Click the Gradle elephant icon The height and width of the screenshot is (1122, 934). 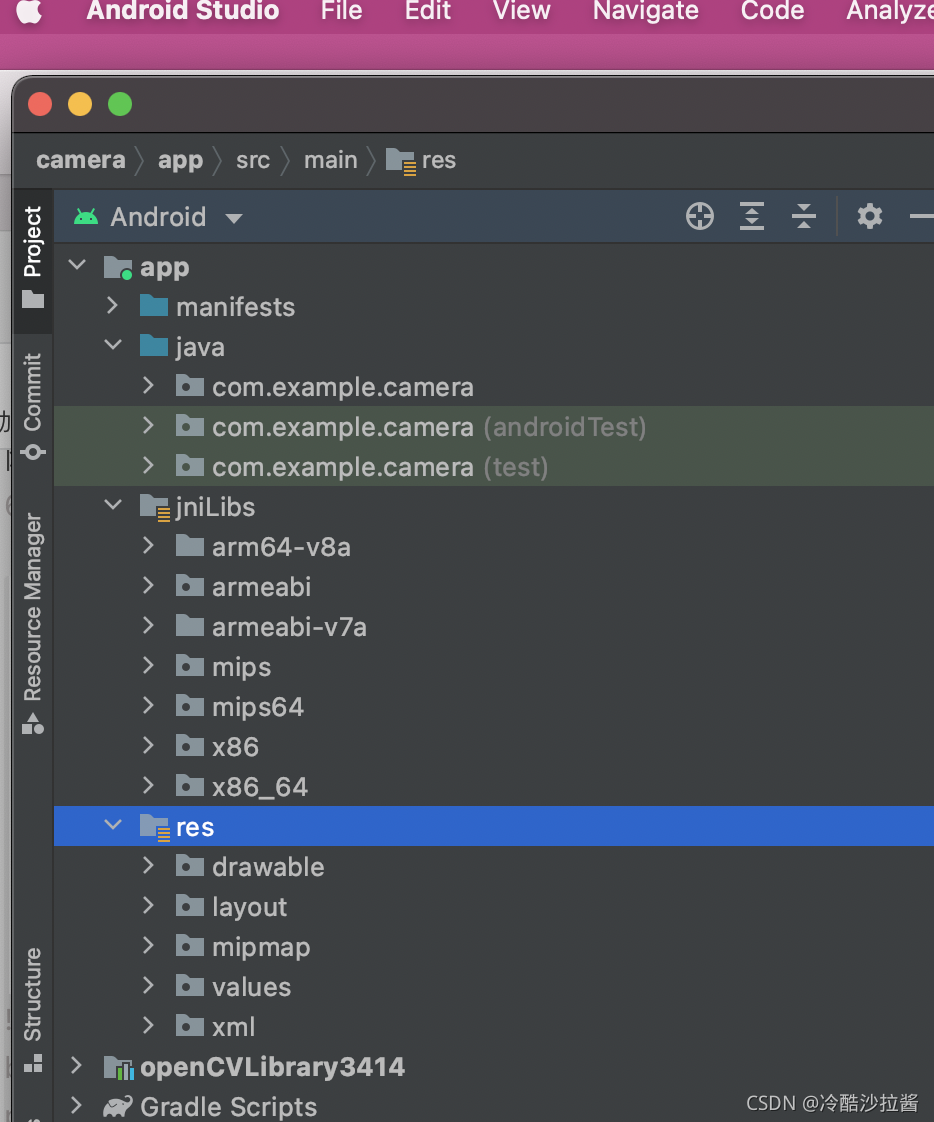point(118,1107)
